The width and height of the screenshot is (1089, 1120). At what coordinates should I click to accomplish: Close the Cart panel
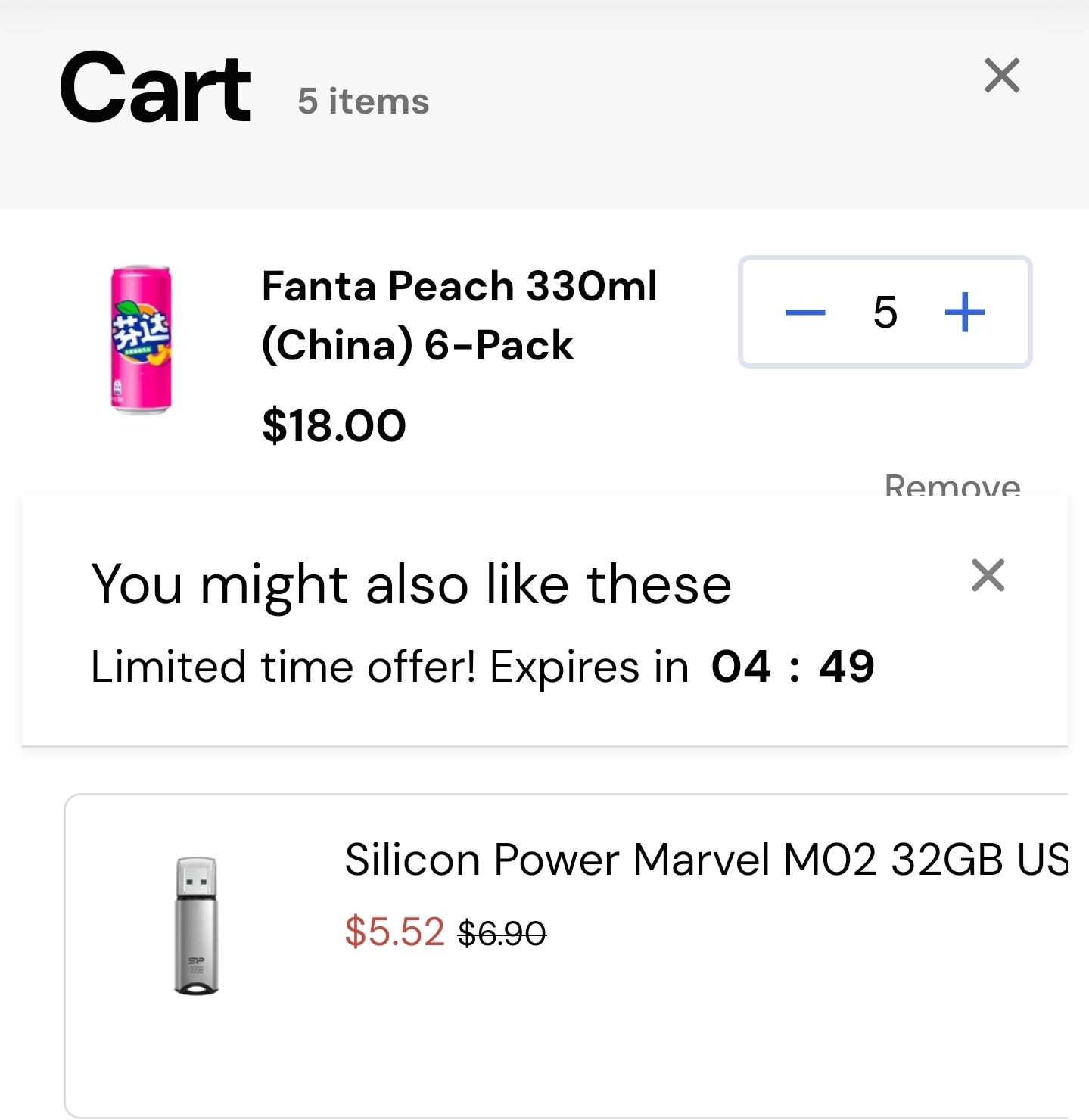1002,76
